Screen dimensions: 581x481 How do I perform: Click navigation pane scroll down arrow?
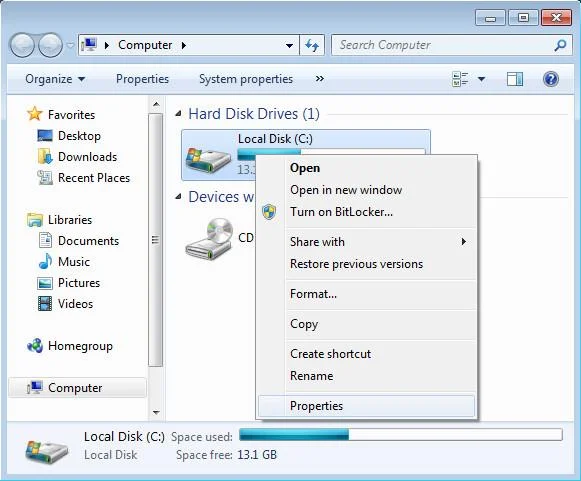(156, 412)
